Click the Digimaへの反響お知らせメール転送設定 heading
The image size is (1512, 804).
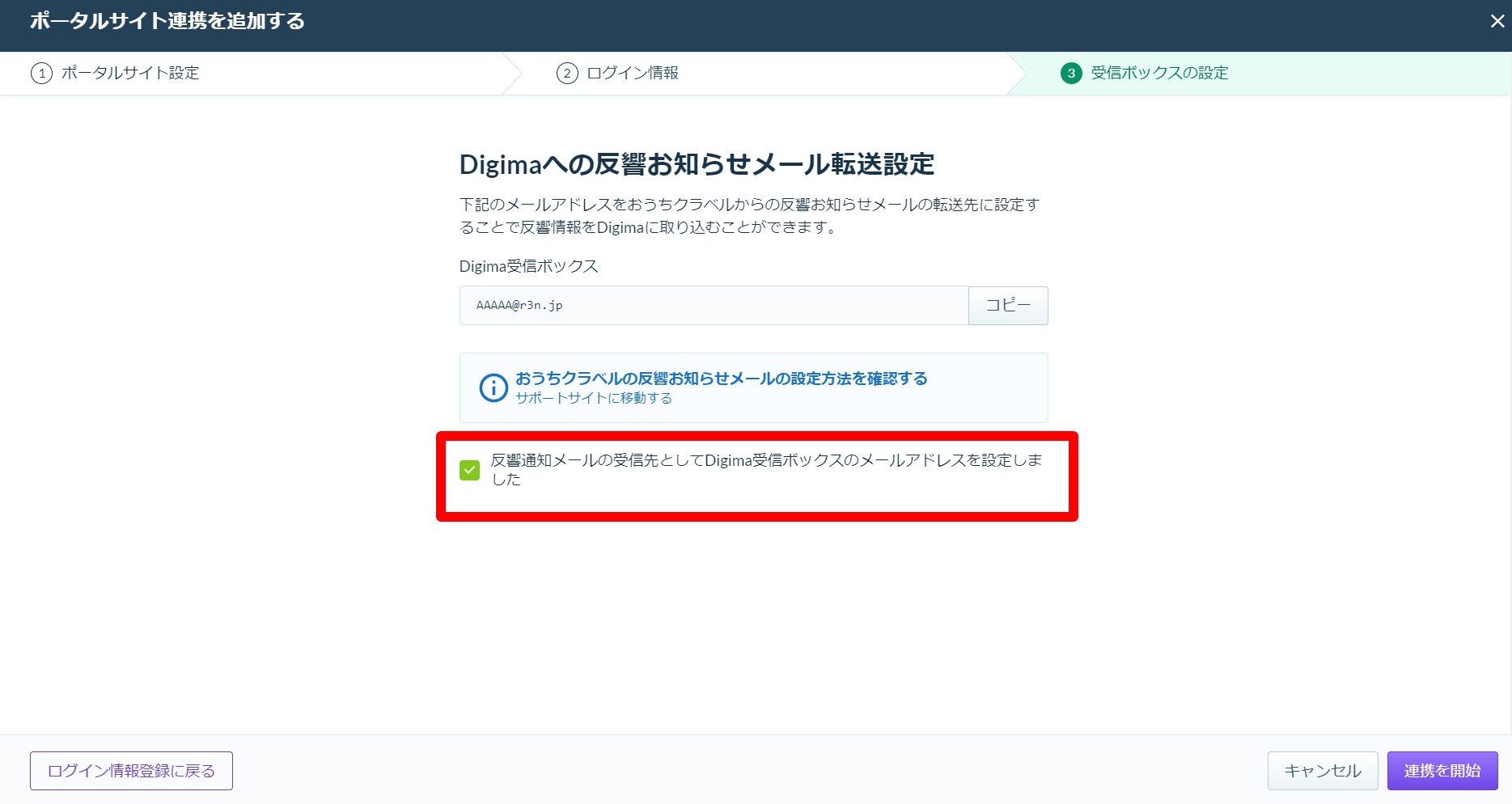click(x=697, y=165)
